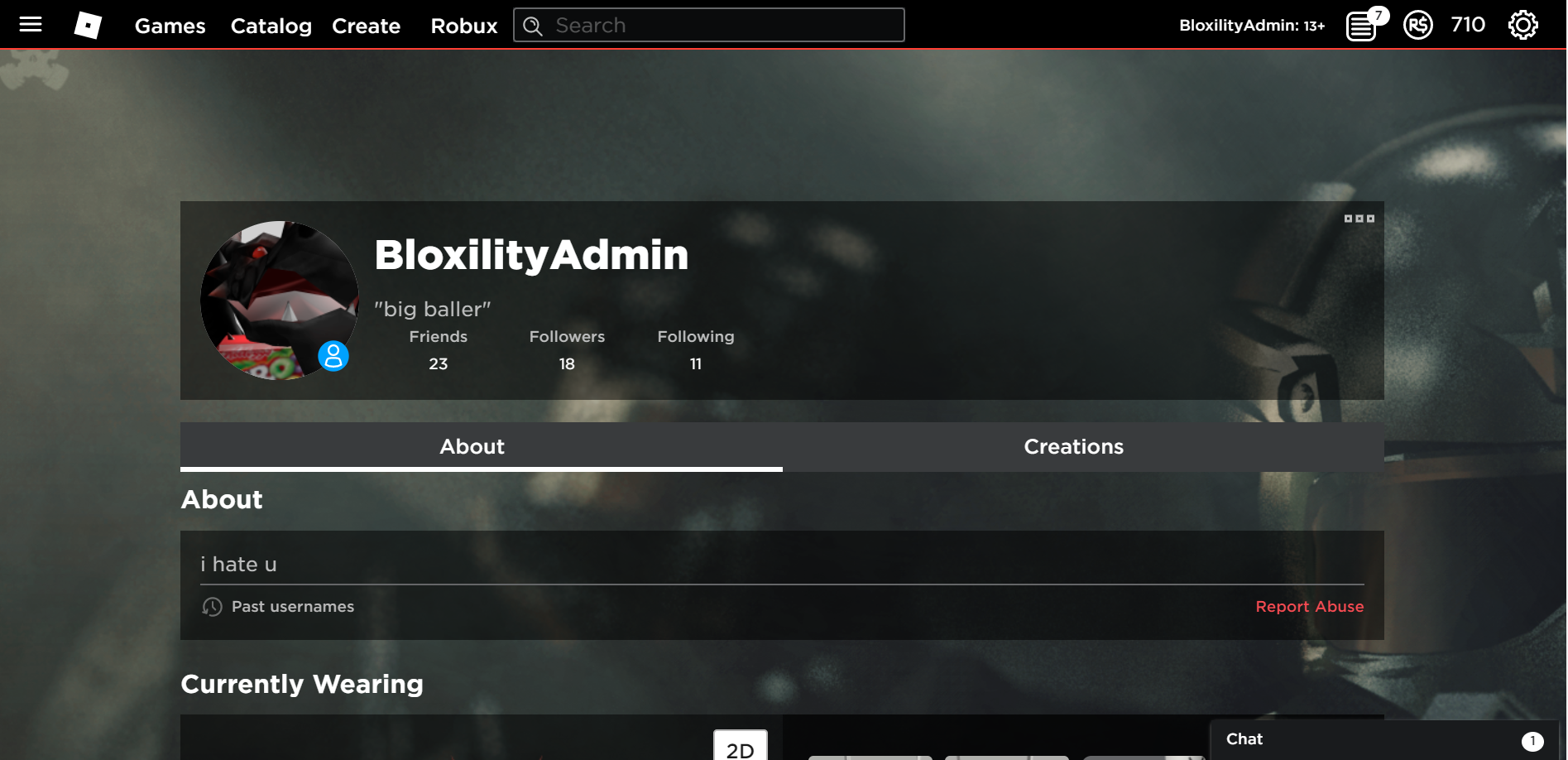
Task: Expand Past usernames history
Action: pos(278,607)
